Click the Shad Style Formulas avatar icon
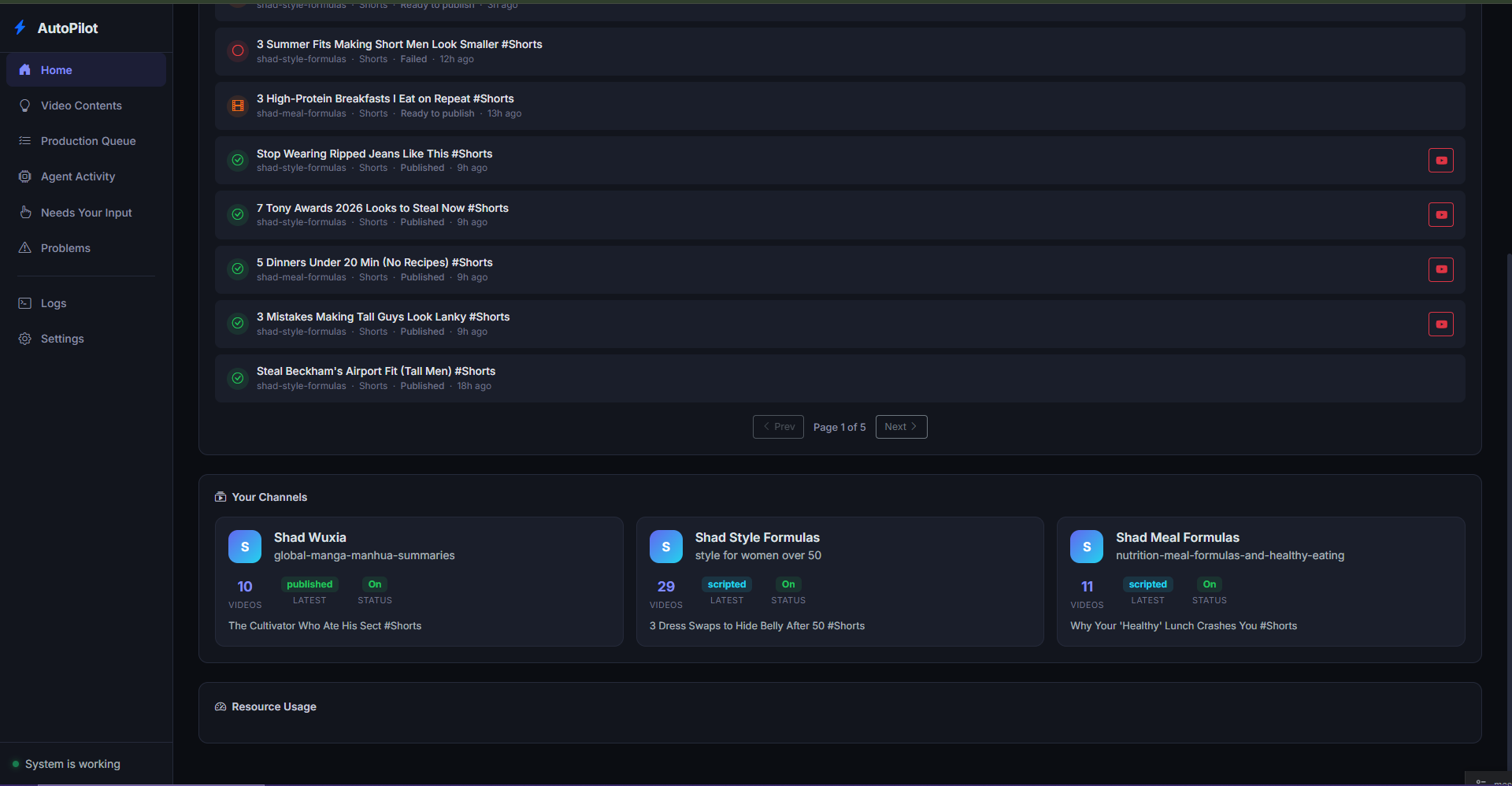Viewport: 1512px width, 786px height. click(x=666, y=547)
